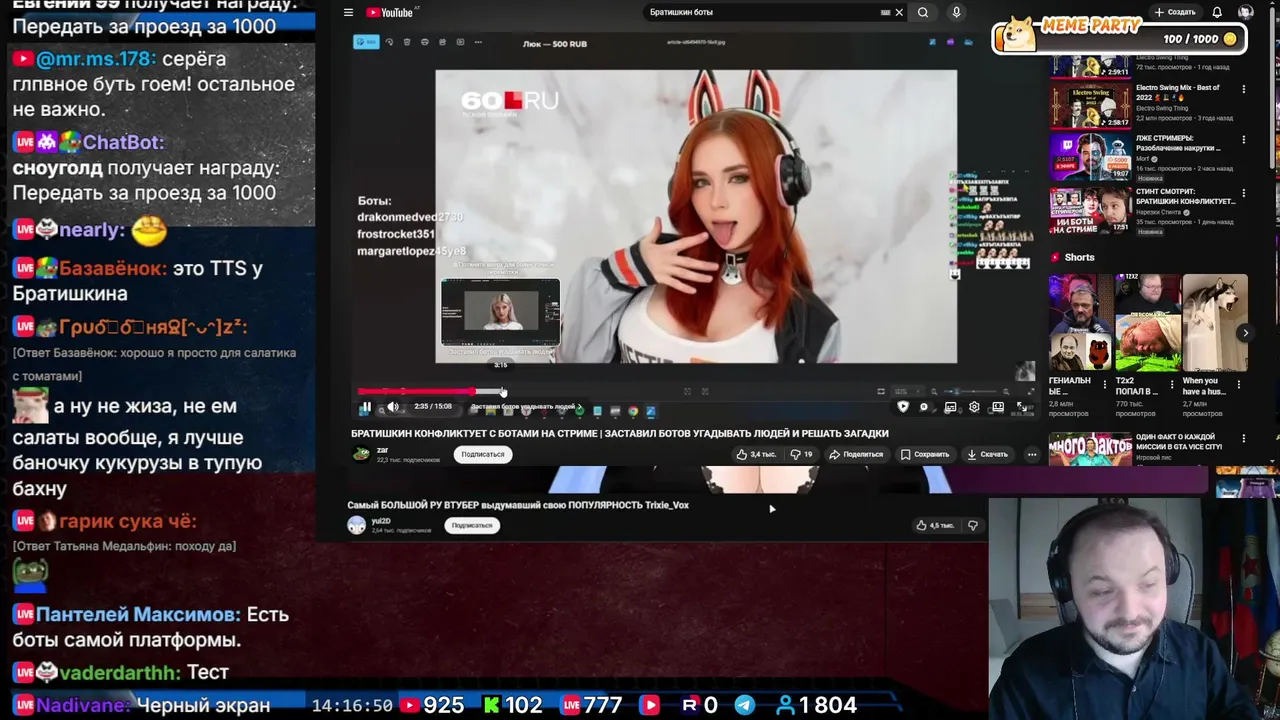The width and height of the screenshot is (1280, 720).
Task: Open YouTube notifications bell
Action: pyautogui.click(x=1217, y=12)
